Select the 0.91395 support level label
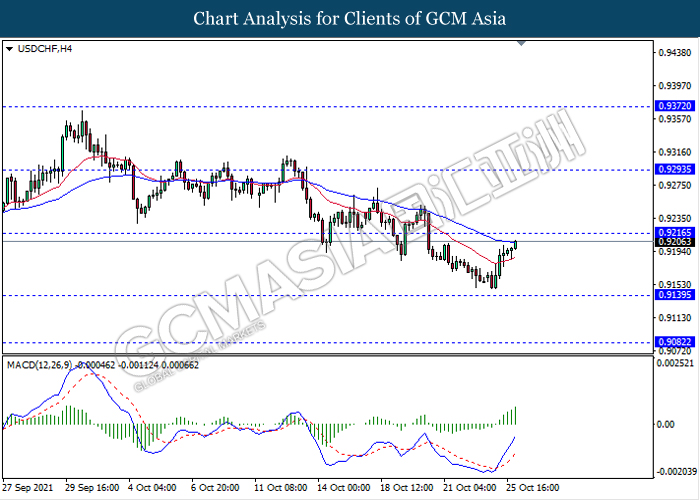This screenshot has height=500, width=700. pos(675,295)
